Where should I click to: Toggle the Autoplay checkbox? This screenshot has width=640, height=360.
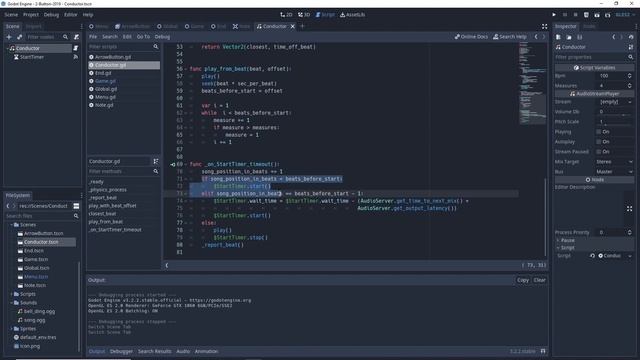(598, 142)
